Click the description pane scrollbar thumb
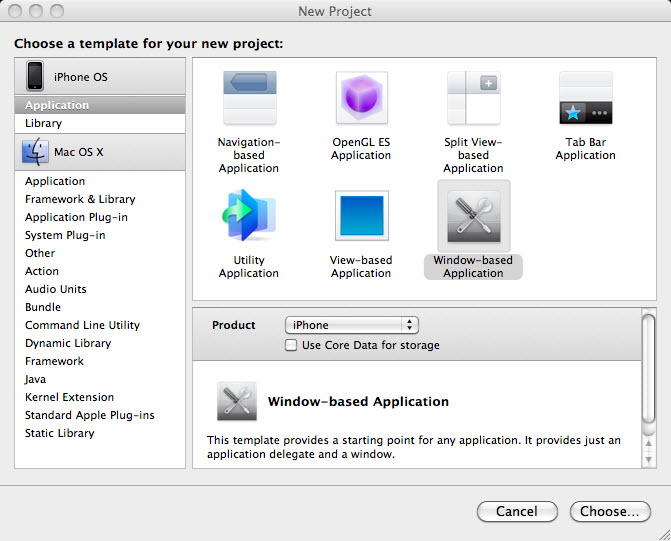 (649, 369)
